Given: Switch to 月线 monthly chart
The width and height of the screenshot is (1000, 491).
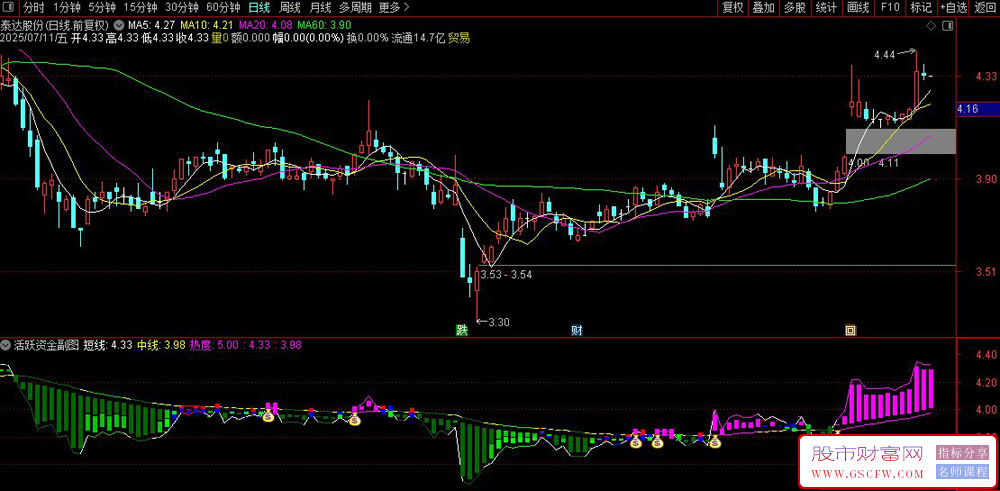Looking at the screenshot, I should coord(320,8).
